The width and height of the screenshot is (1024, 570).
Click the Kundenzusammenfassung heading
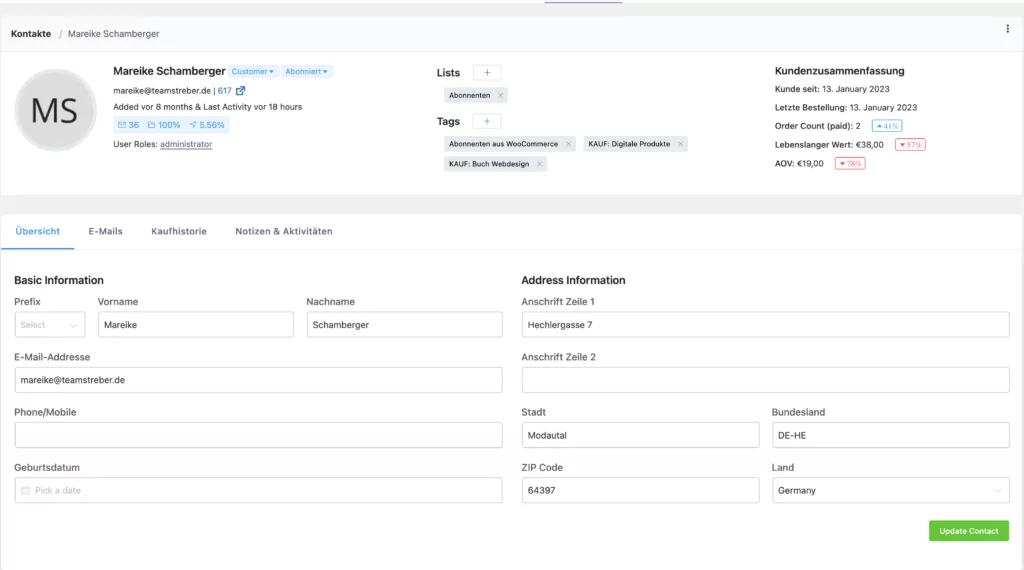[839, 71]
